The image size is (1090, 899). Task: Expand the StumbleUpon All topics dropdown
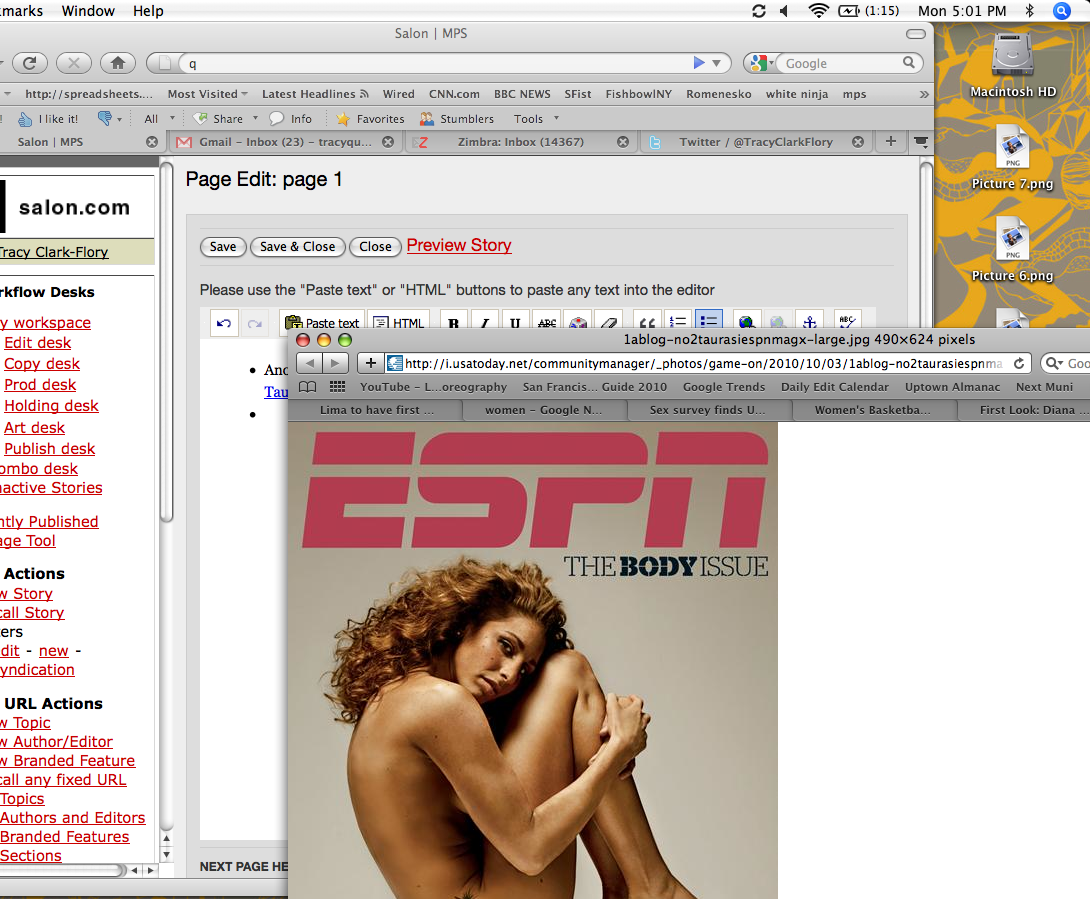point(159,119)
